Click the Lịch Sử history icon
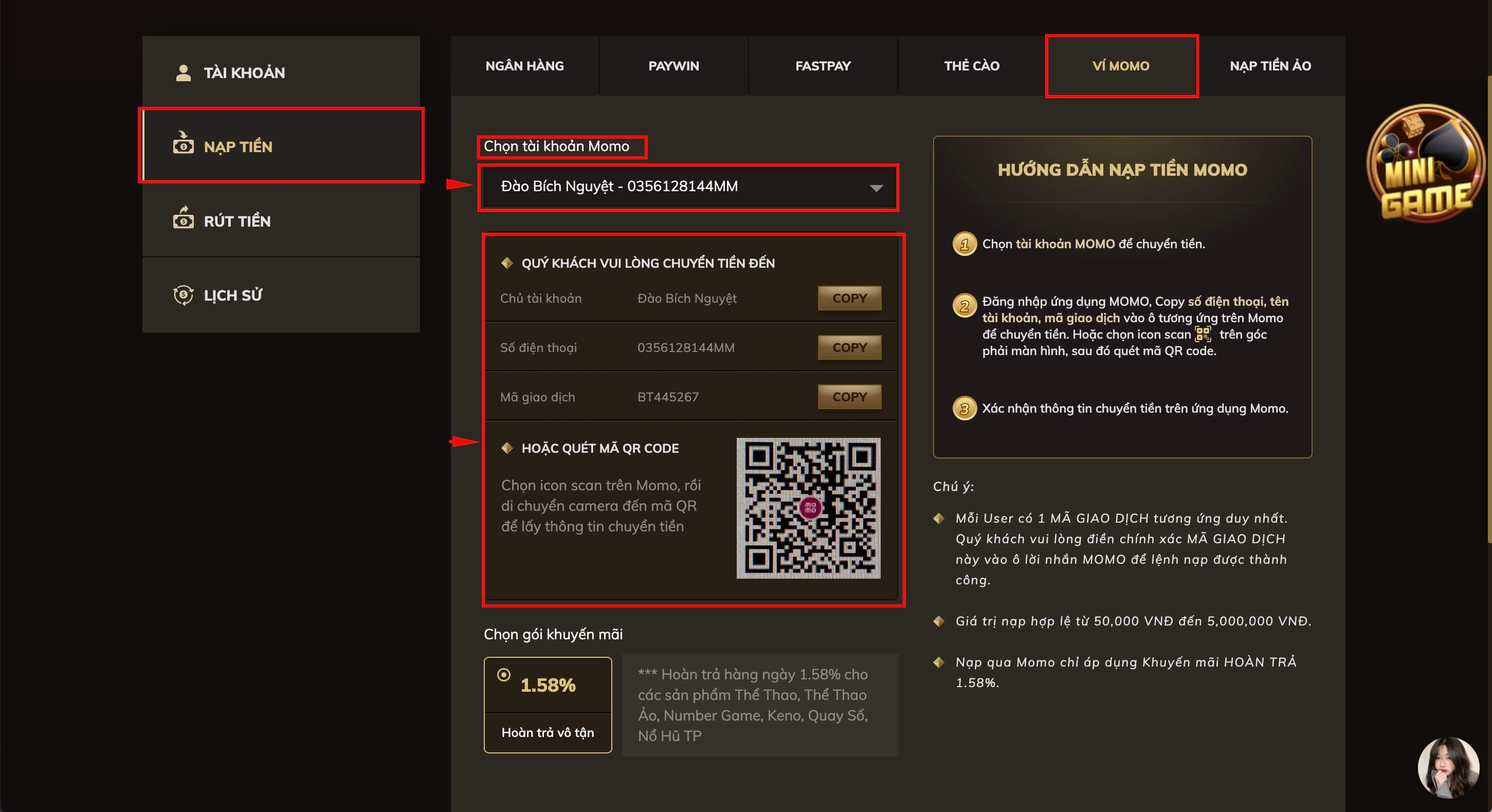This screenshot has width=1492, height=812. 183,295
